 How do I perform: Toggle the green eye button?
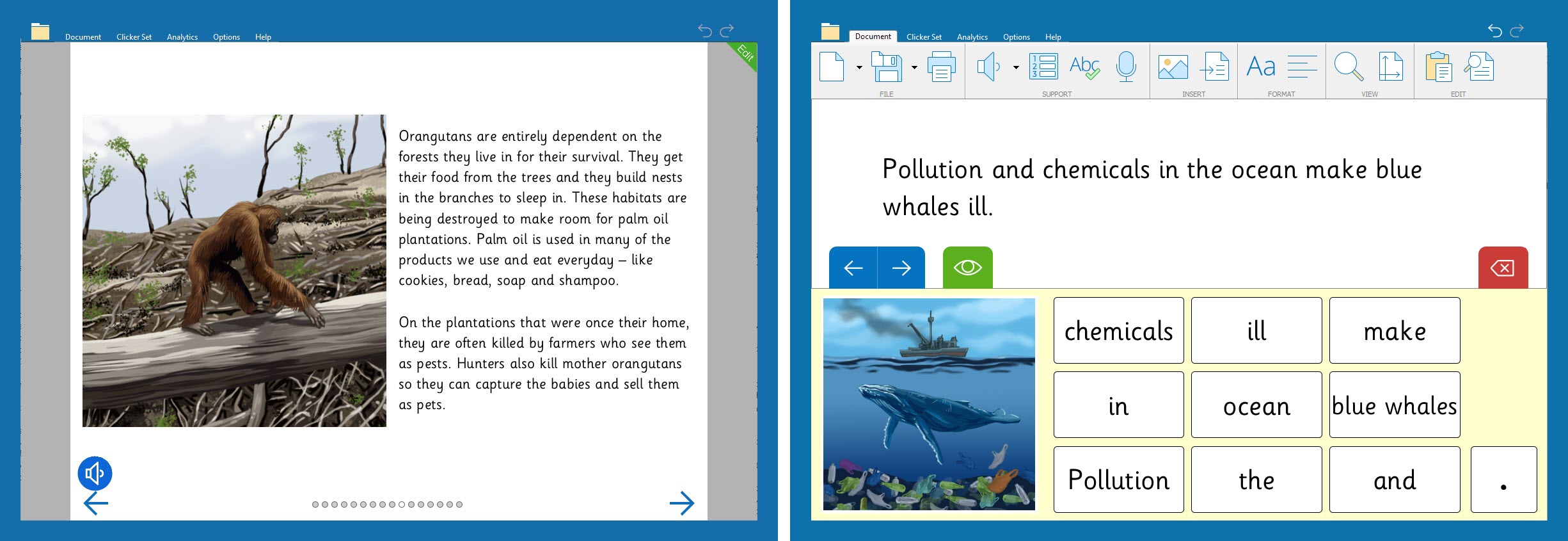coord(967,268)
